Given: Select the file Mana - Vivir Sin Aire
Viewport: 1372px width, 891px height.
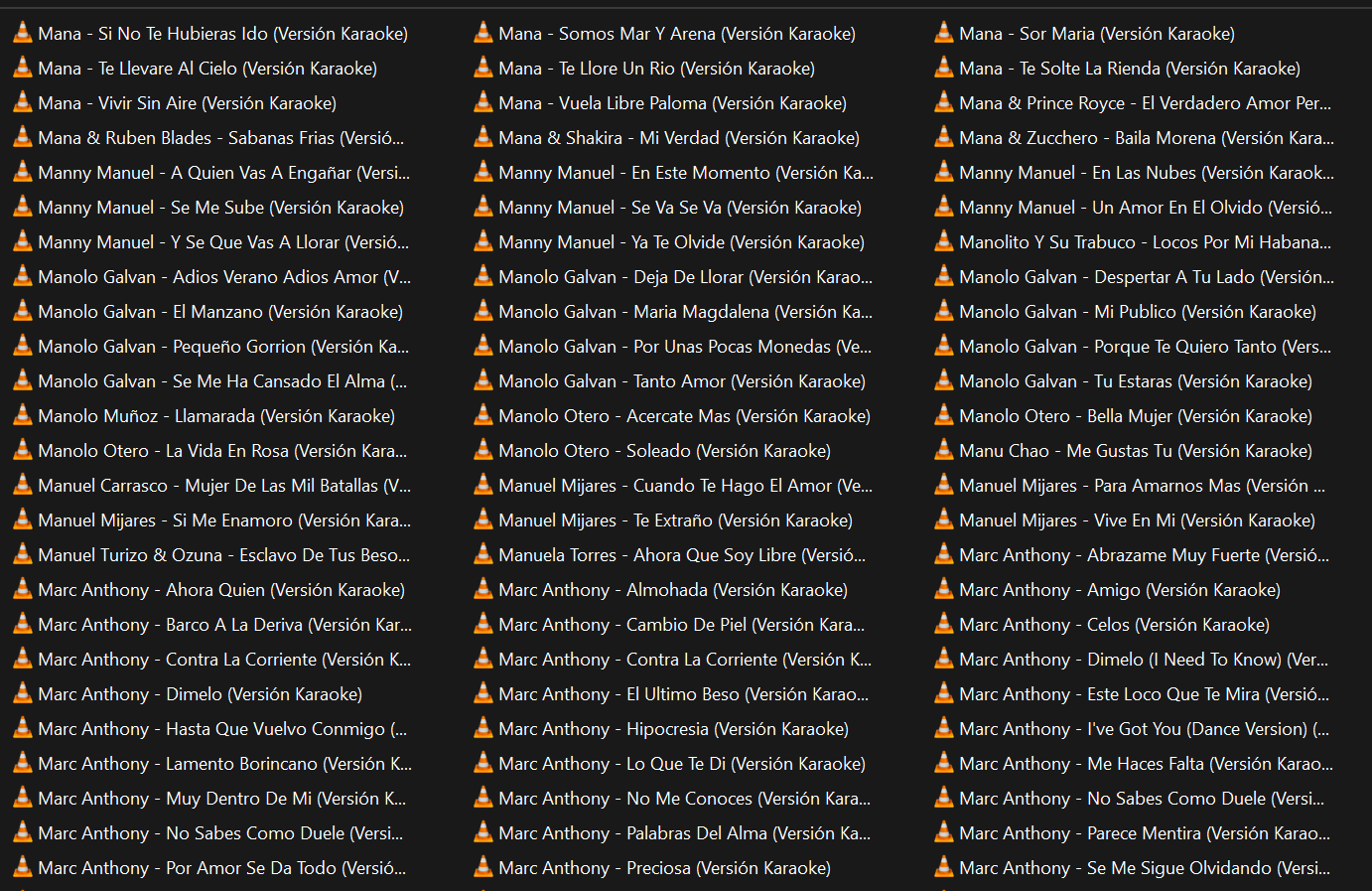Looking at the screenshot, I should 187,103.
